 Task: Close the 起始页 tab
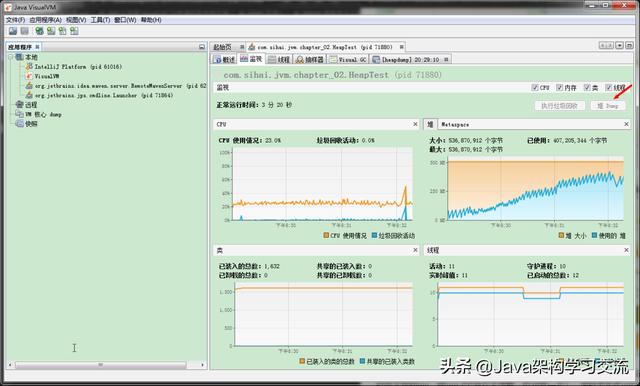[x=242, y=47]
